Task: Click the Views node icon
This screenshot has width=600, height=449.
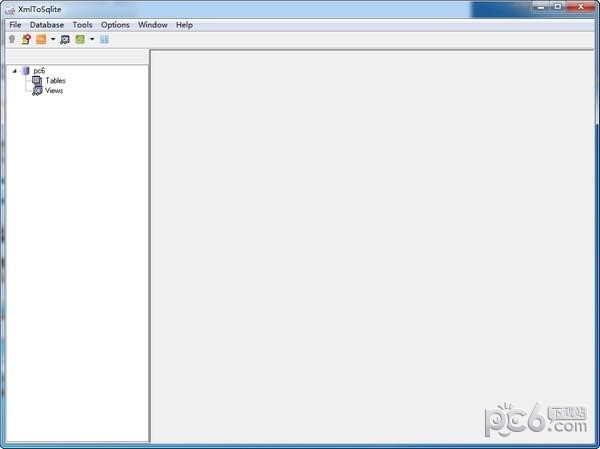Action: 37,91
